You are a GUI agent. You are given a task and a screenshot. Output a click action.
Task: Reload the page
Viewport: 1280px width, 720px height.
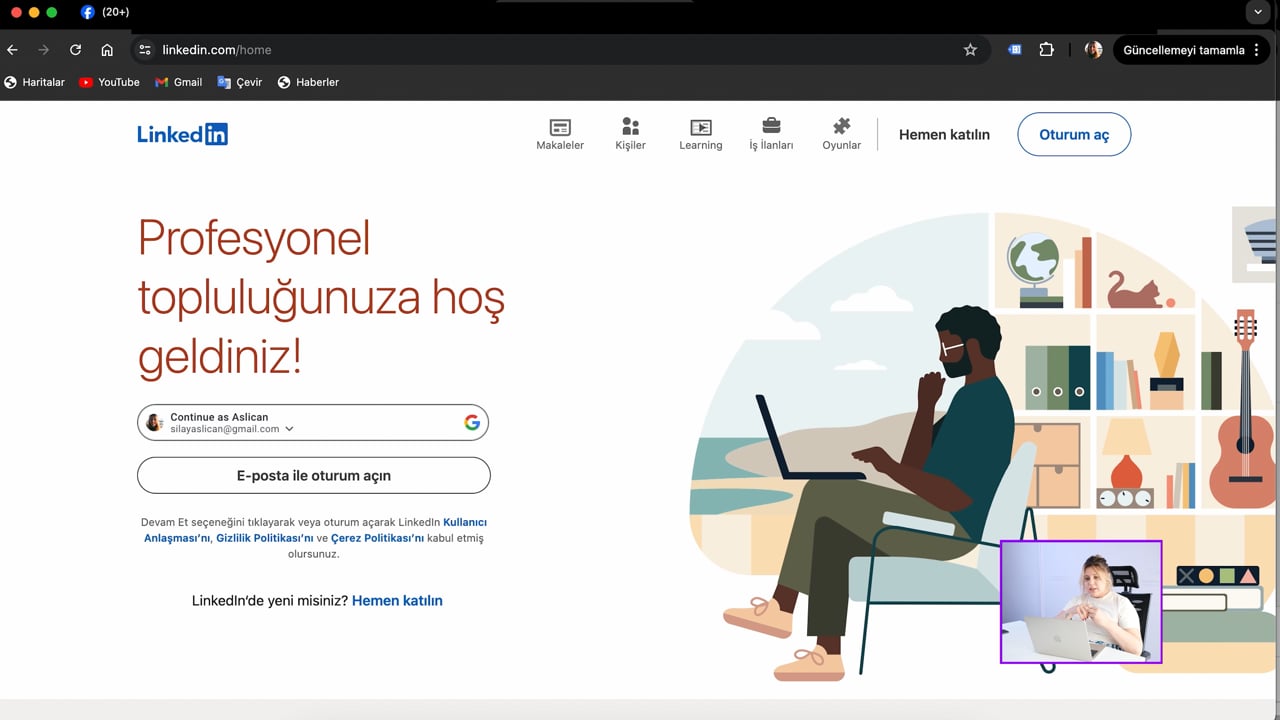point(75,50)
